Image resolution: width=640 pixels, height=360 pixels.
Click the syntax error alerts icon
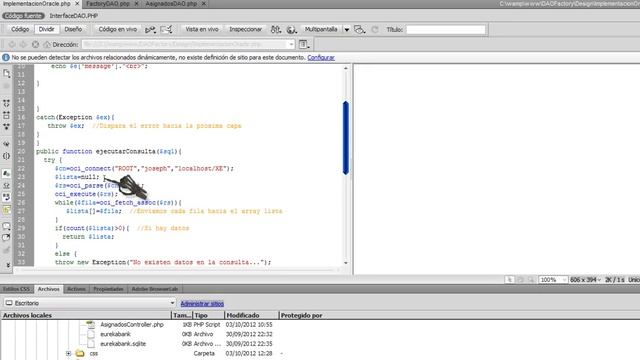(7, 210)
